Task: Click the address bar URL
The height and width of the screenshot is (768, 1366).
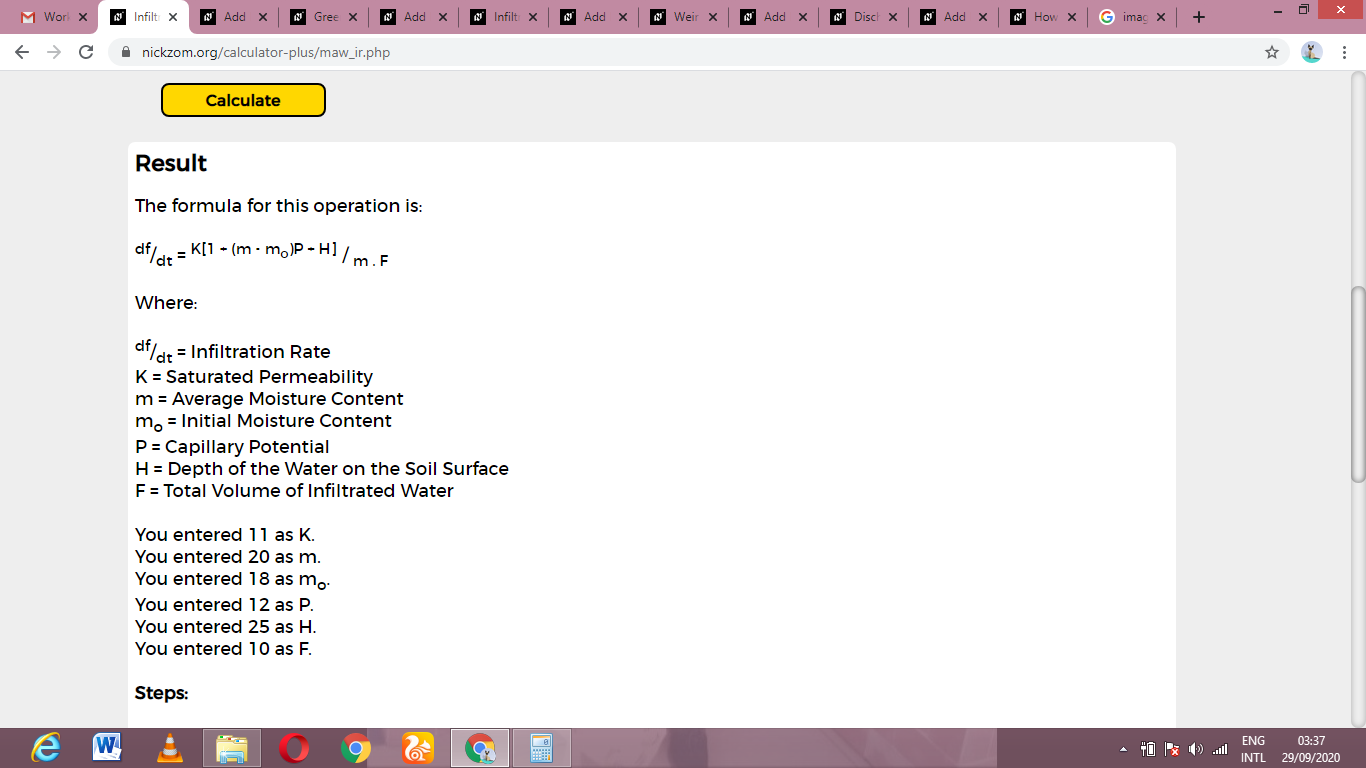Action: tap(266, 52)
